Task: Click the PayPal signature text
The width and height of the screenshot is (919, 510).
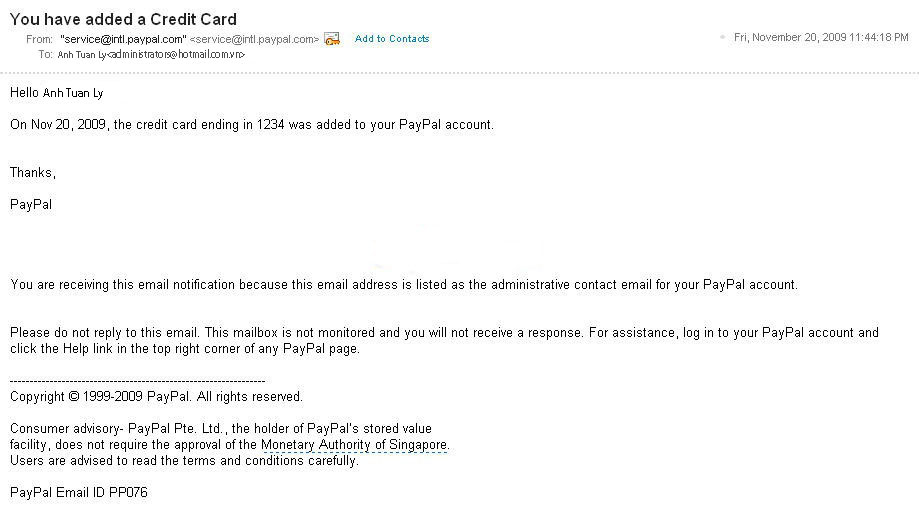Action: click(31, 205)
